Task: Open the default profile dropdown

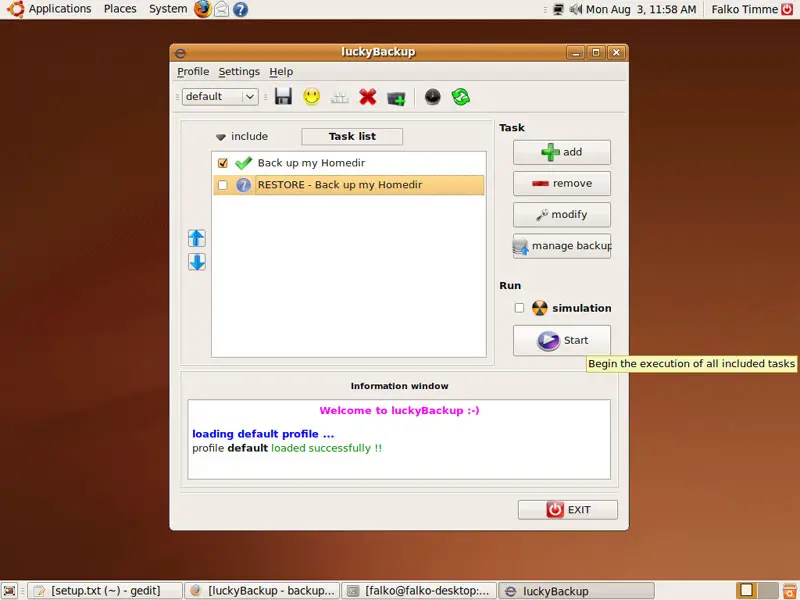Action: pos(220,96)
